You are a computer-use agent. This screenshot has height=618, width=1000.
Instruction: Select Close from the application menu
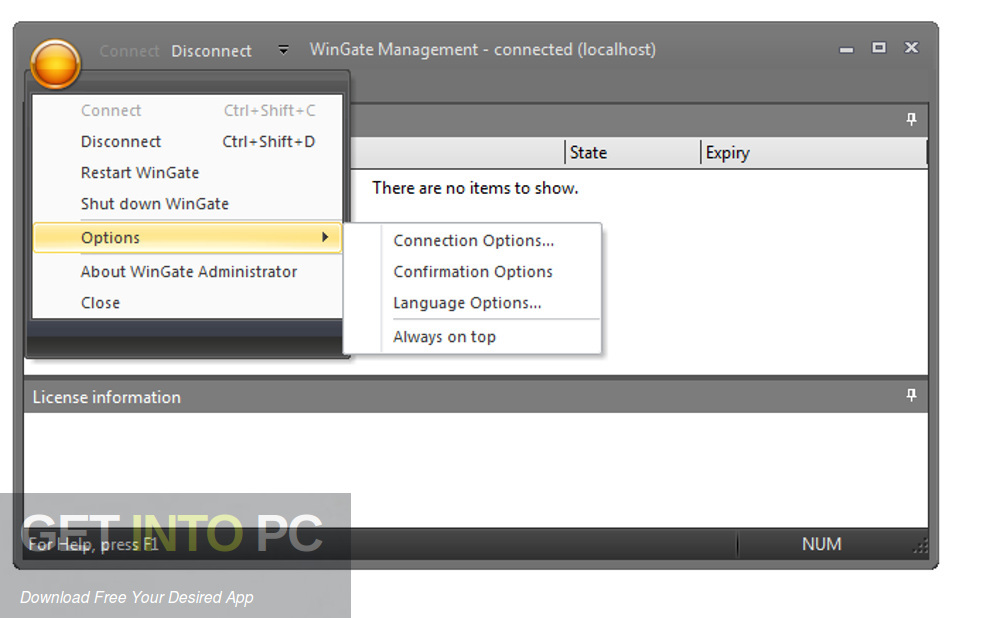(x=188, y=303)
